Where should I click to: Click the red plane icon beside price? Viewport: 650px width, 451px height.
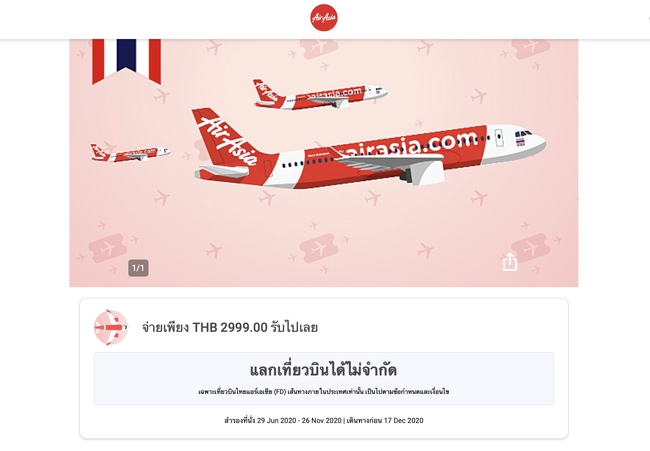[111, 327]
